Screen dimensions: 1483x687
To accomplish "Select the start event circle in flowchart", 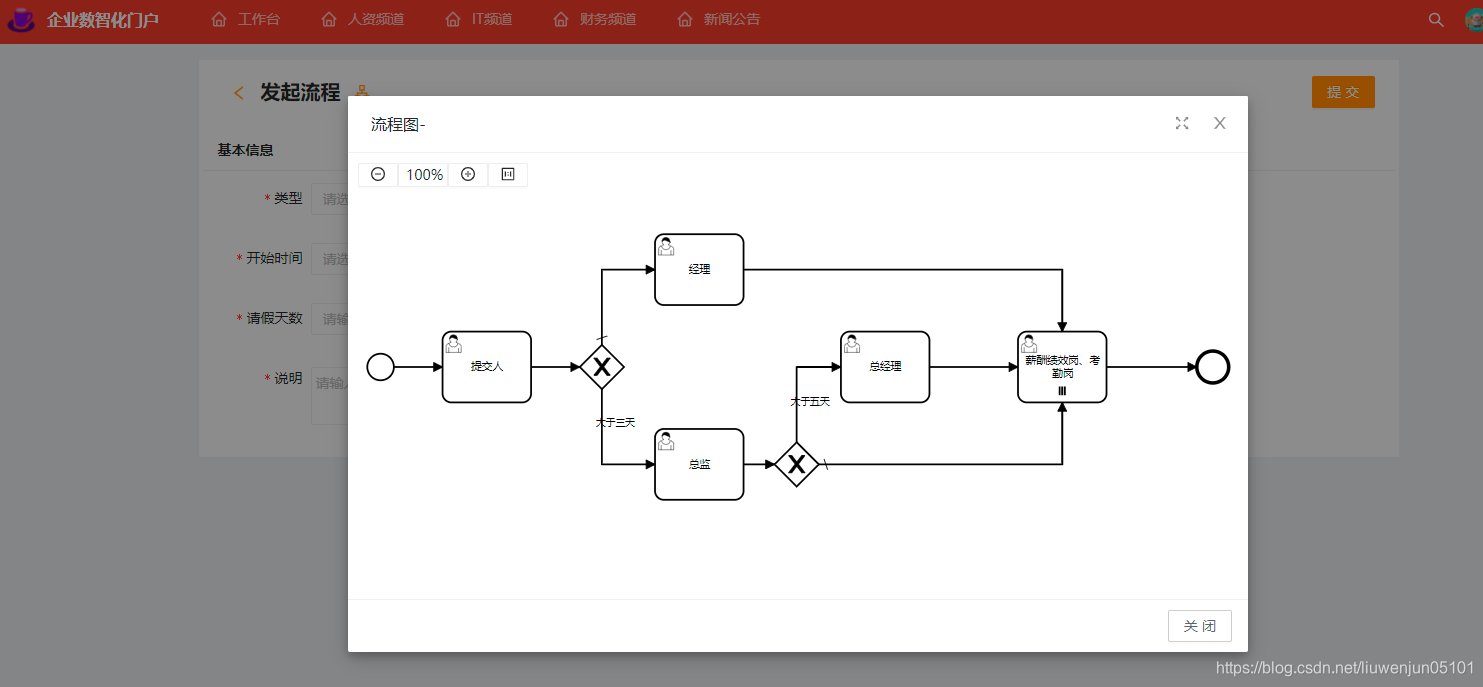I will tap(380, 367).
